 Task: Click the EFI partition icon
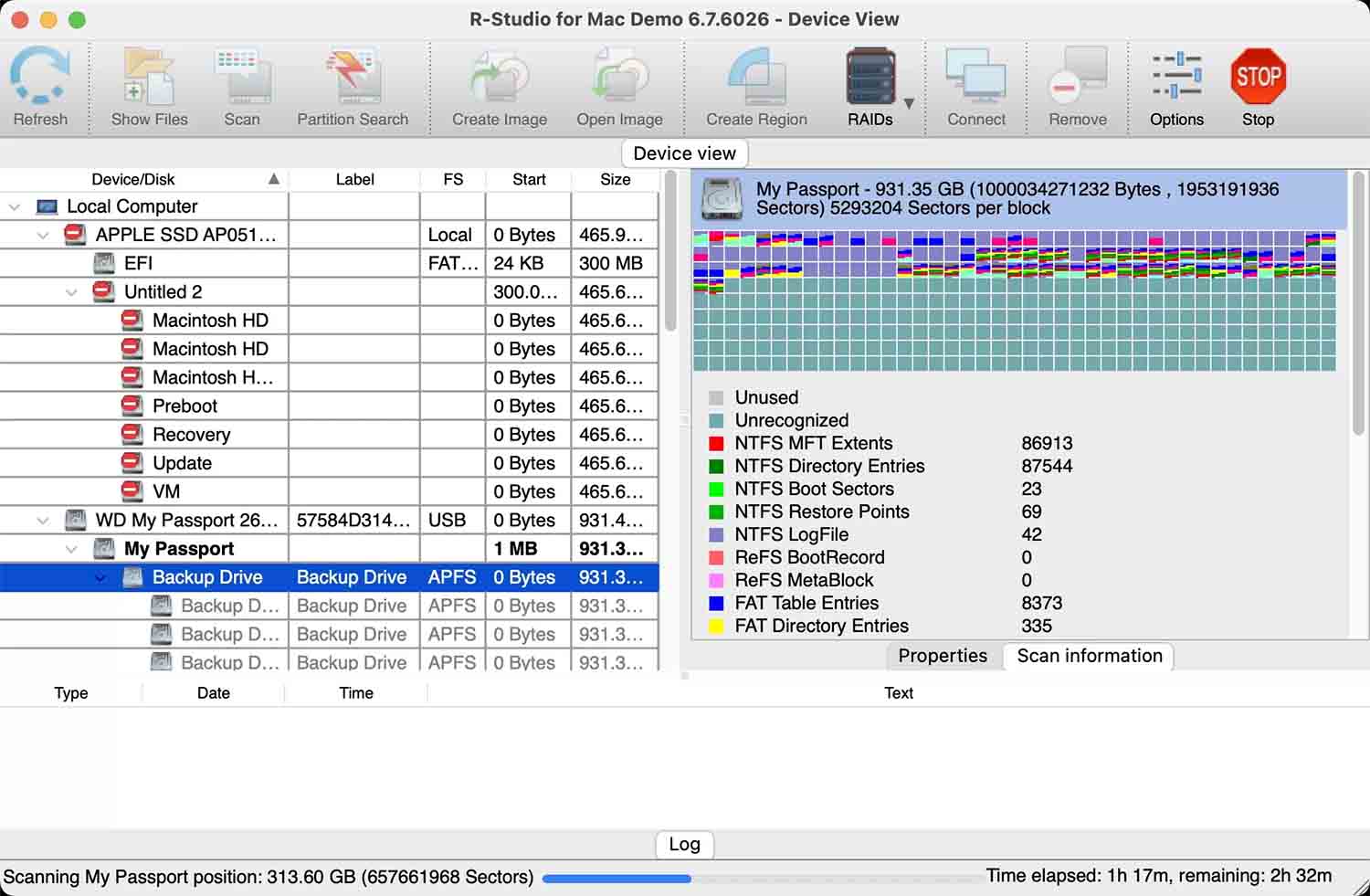(x=104, y=263)
